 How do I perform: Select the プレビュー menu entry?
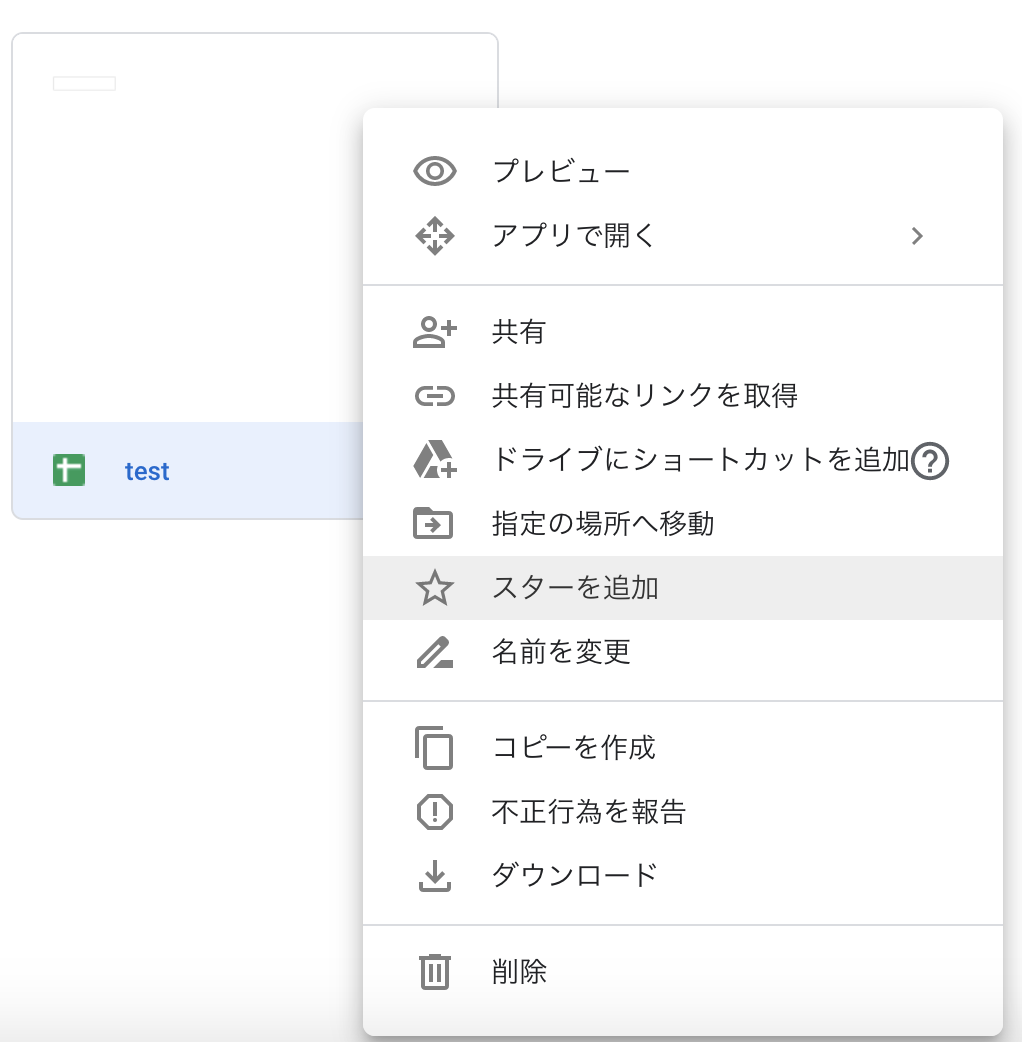pos(560,171)
